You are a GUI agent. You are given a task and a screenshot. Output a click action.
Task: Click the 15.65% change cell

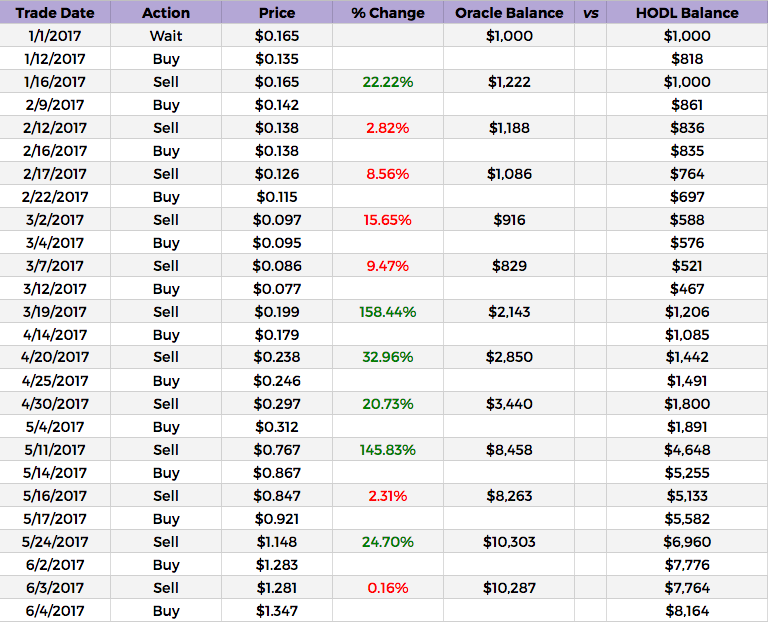tap(388, 220)
